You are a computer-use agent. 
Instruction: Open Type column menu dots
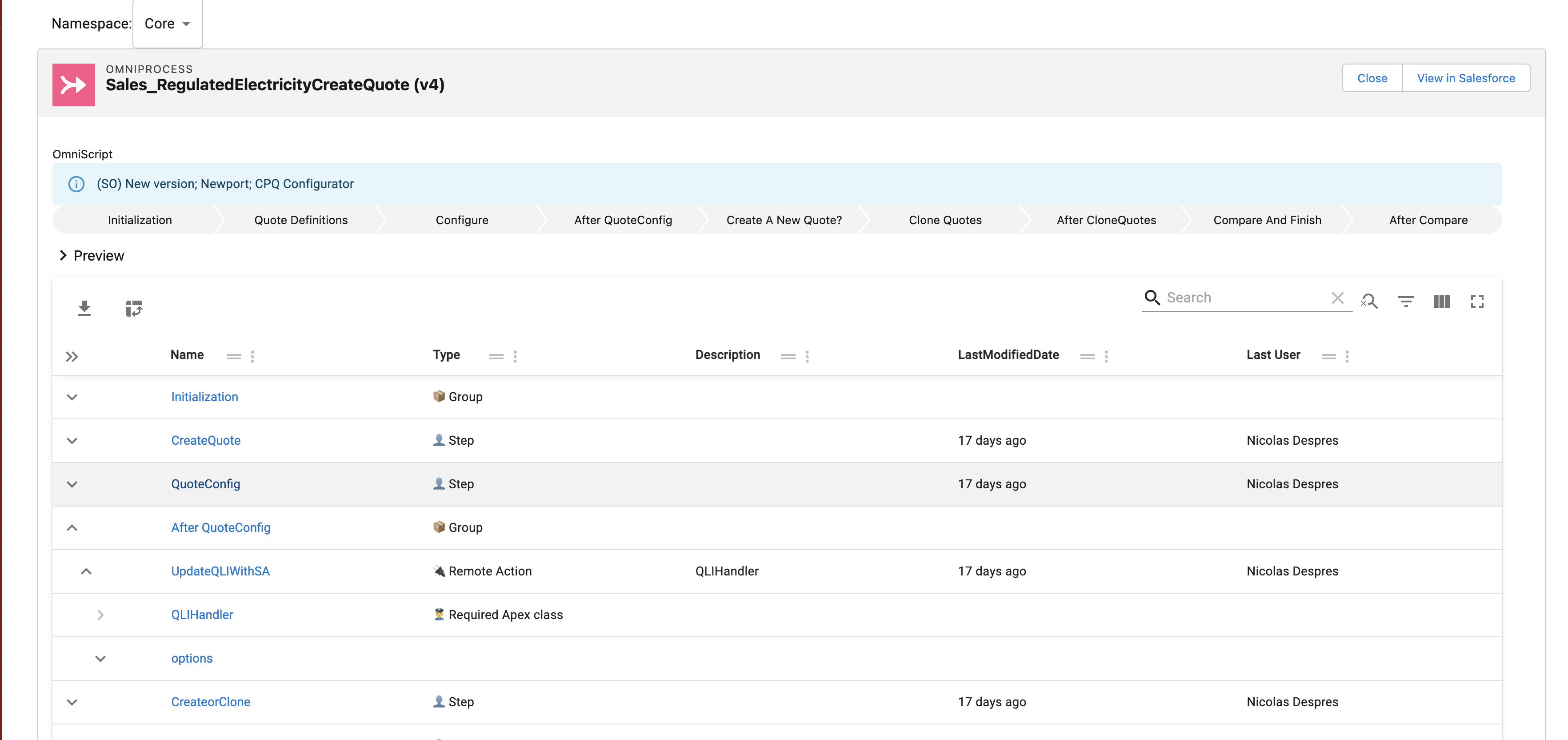click(x=515, y=356)
